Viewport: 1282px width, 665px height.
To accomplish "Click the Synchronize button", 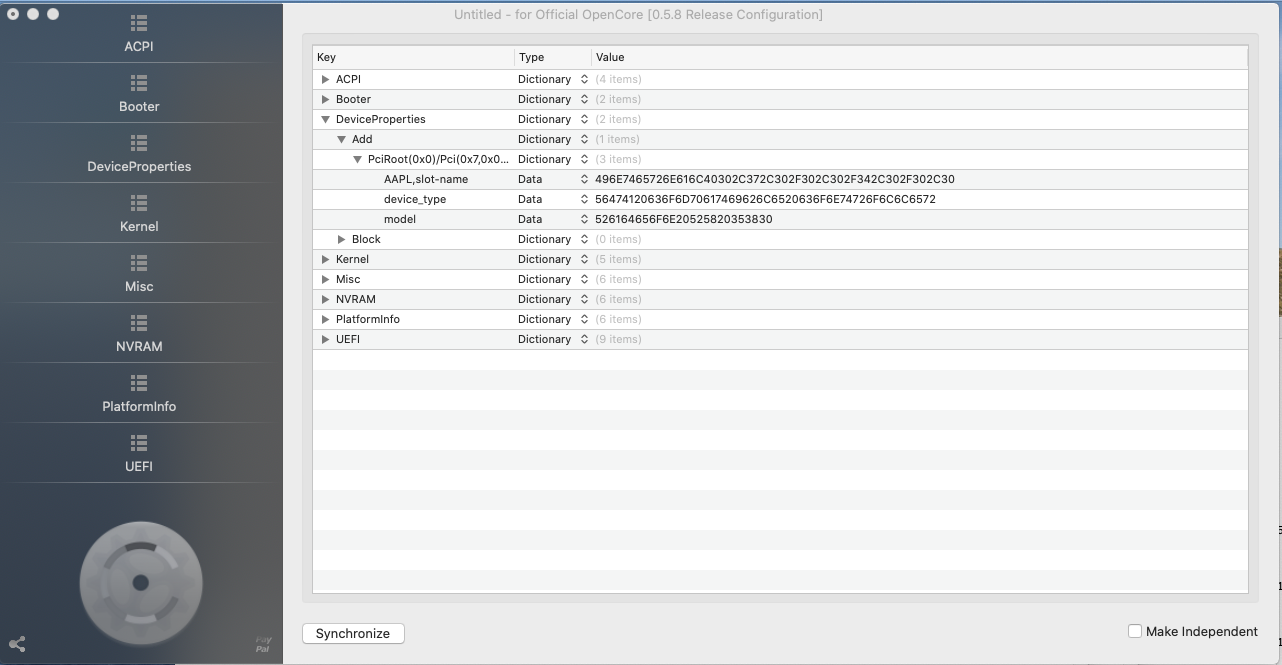I will pos(353,633).
